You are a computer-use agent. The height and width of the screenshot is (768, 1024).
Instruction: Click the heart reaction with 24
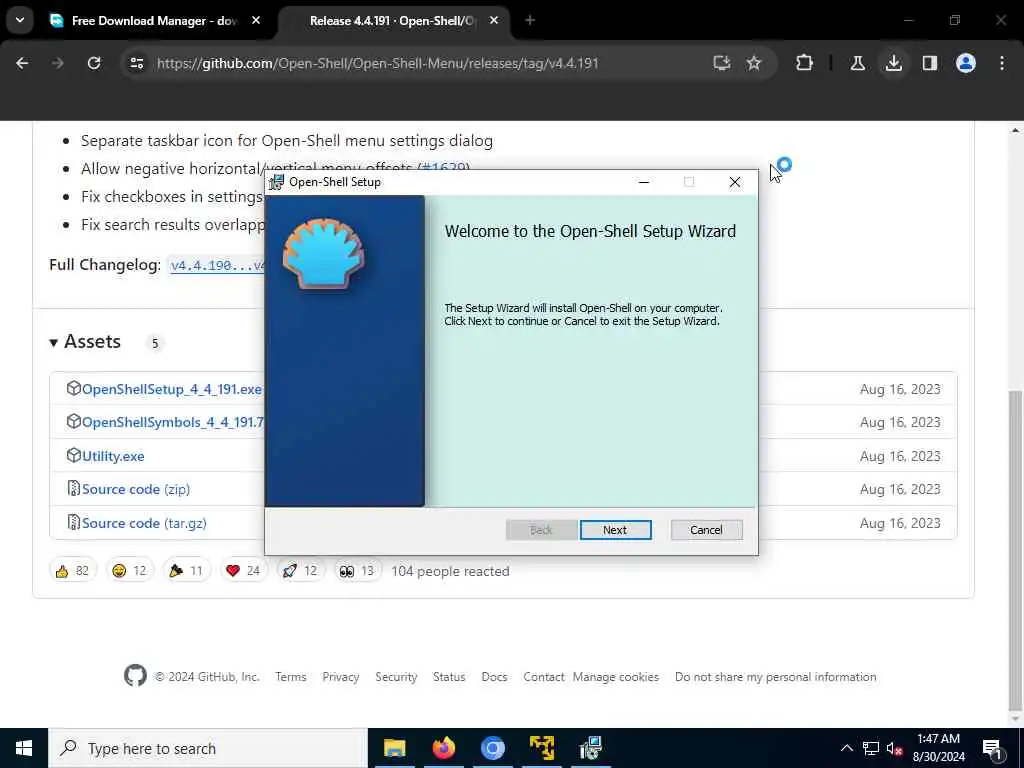coord(243,571)
